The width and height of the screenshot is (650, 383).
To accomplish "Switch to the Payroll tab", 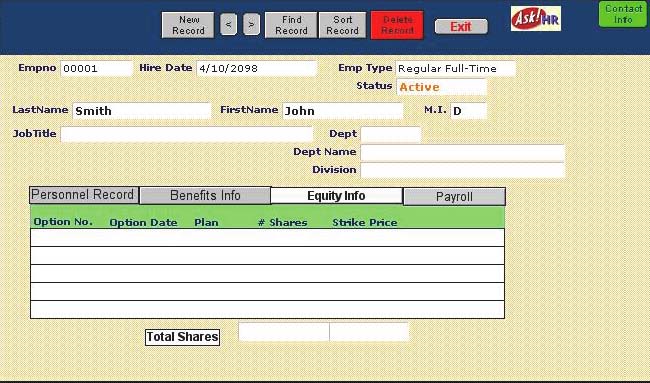I will [x=454, y=196].
